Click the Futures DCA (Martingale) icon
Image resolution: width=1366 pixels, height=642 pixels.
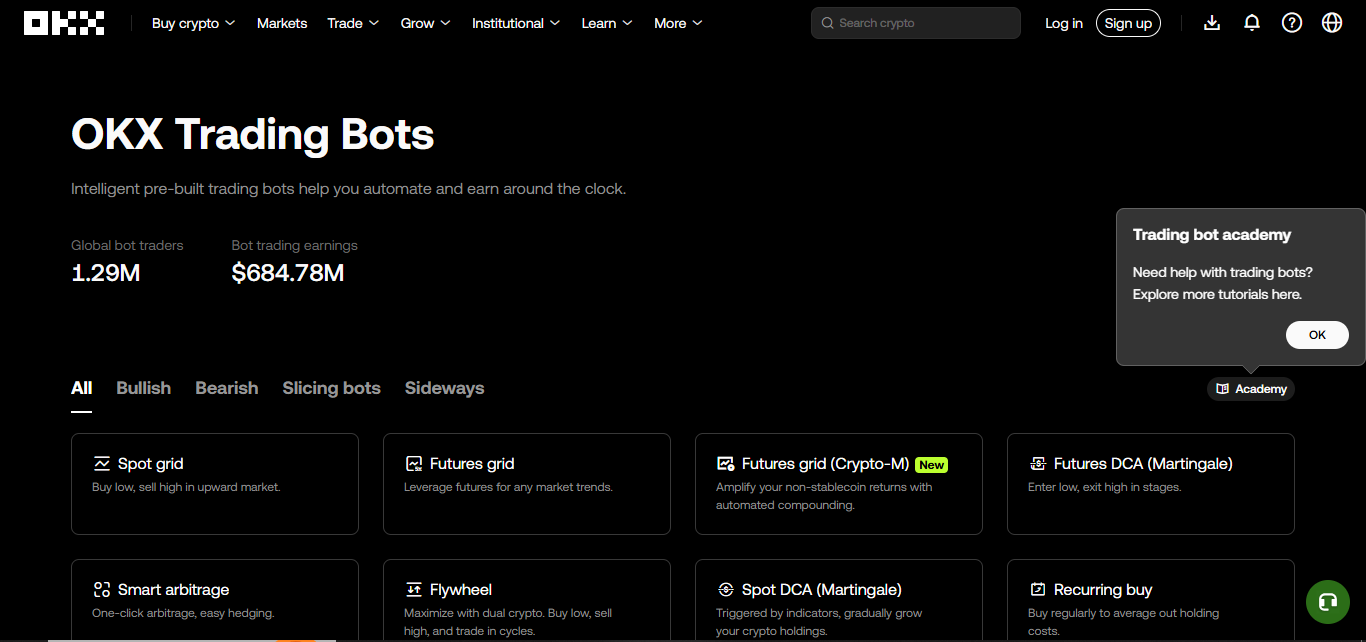click(x=1038, y=464)
